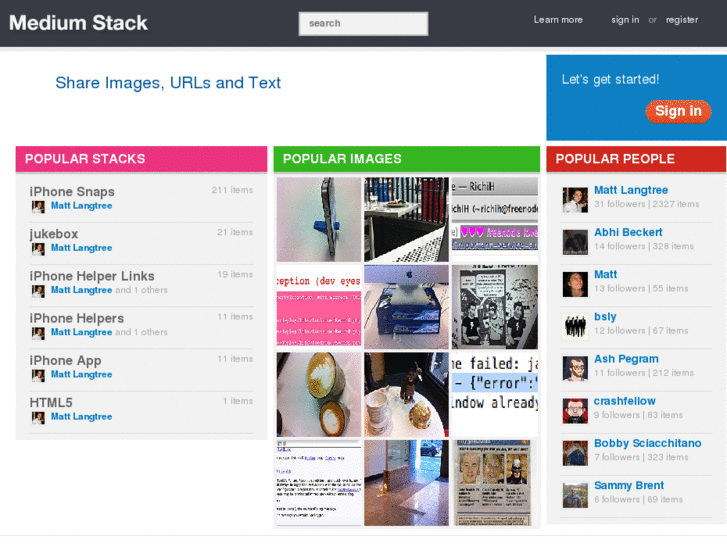Viewport: 727px width, 545px height.
Task: Click Matt Langtree avatar under jukebox
Action: tap(38, 249)
